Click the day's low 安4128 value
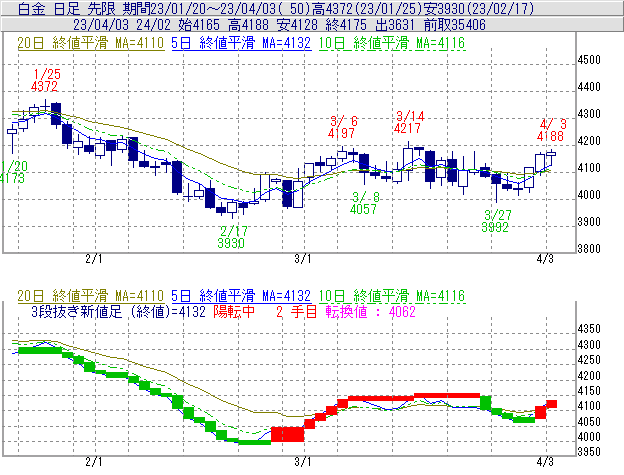The height and width of the screenshot is (475, 624). 297,25
